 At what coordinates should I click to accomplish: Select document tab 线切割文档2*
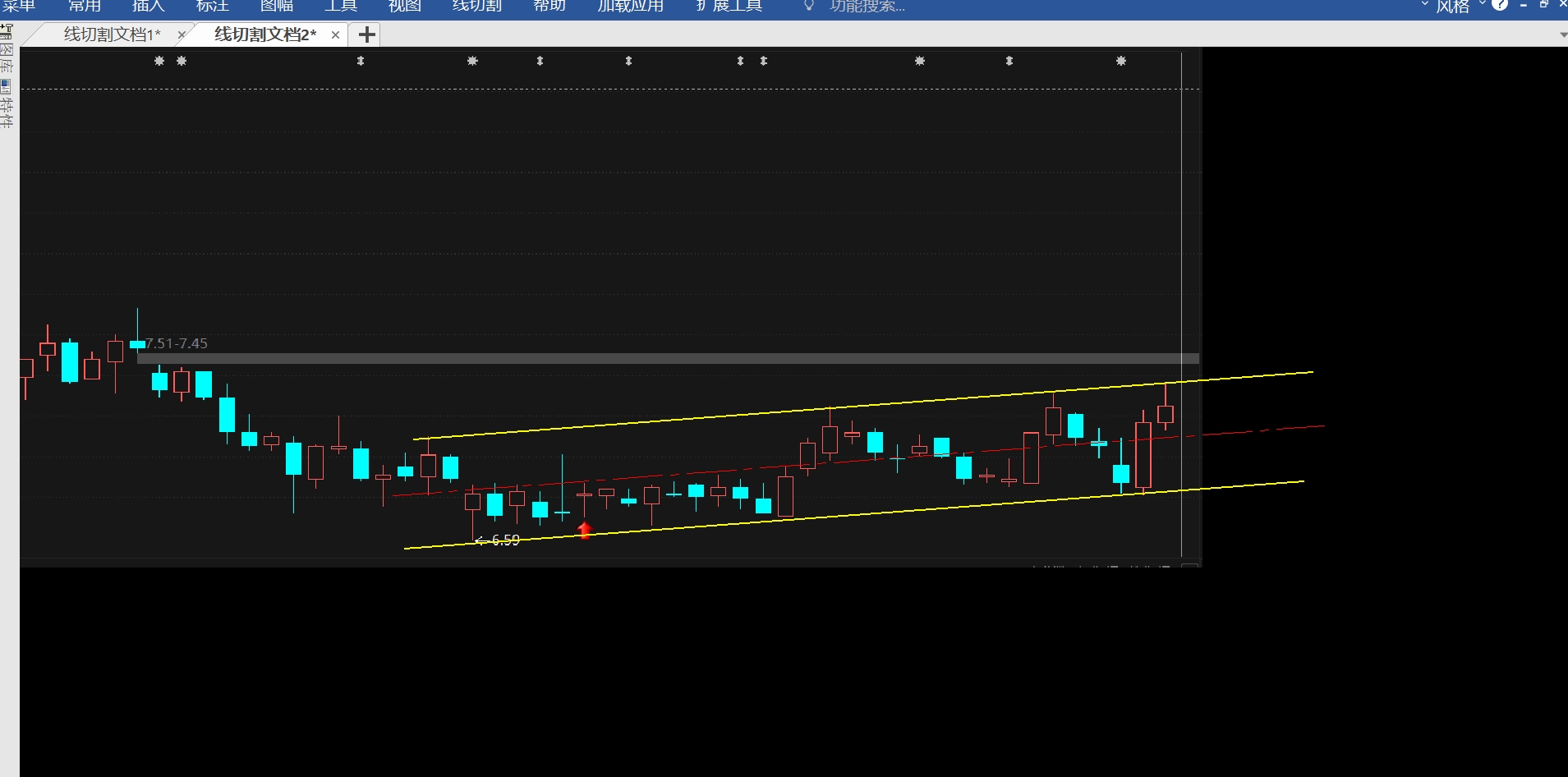pyautogui.click(x=265, y=34)
